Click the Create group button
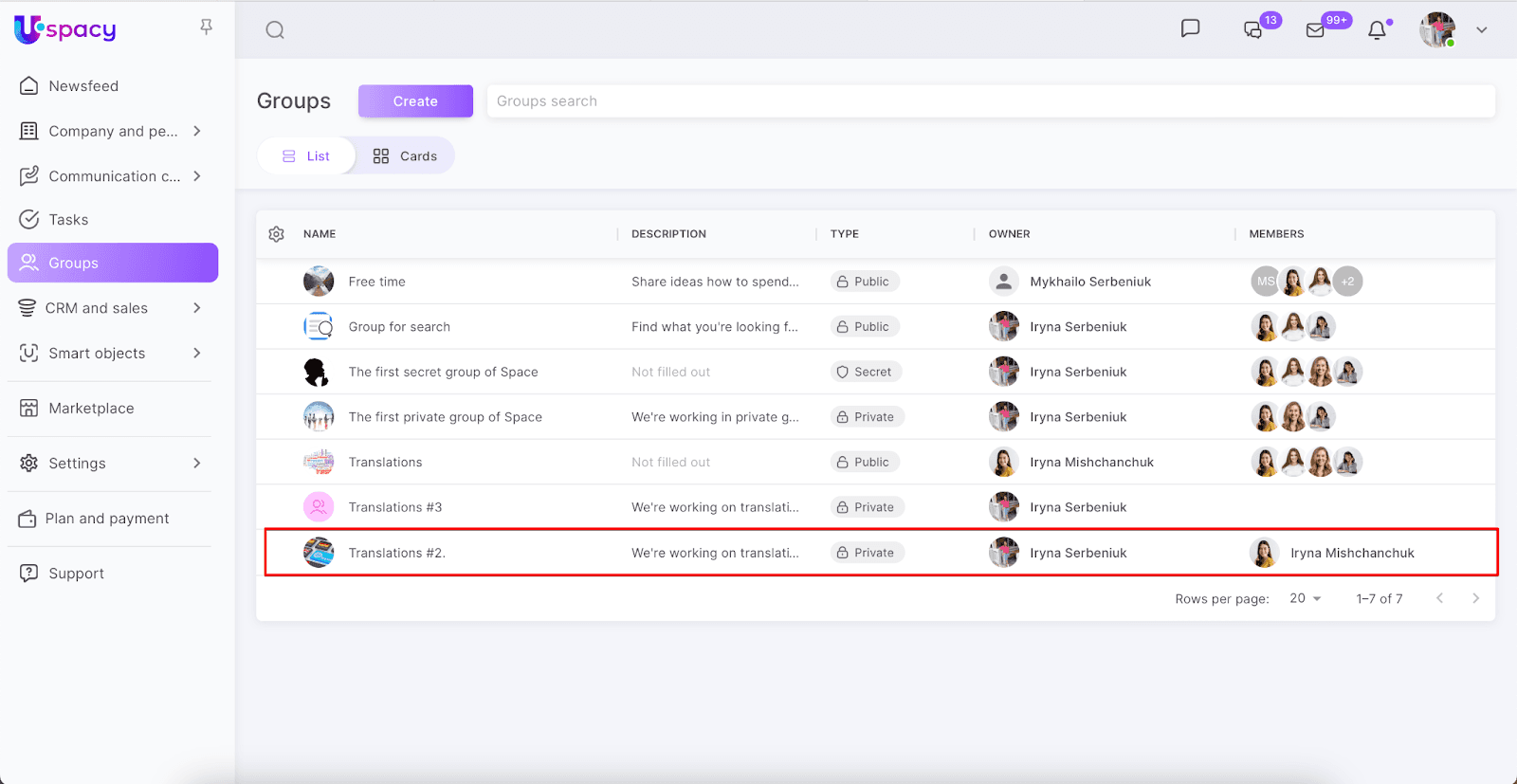Viewport: 1517px width, 784px height. pyautogui.click(x=415, y=101)
